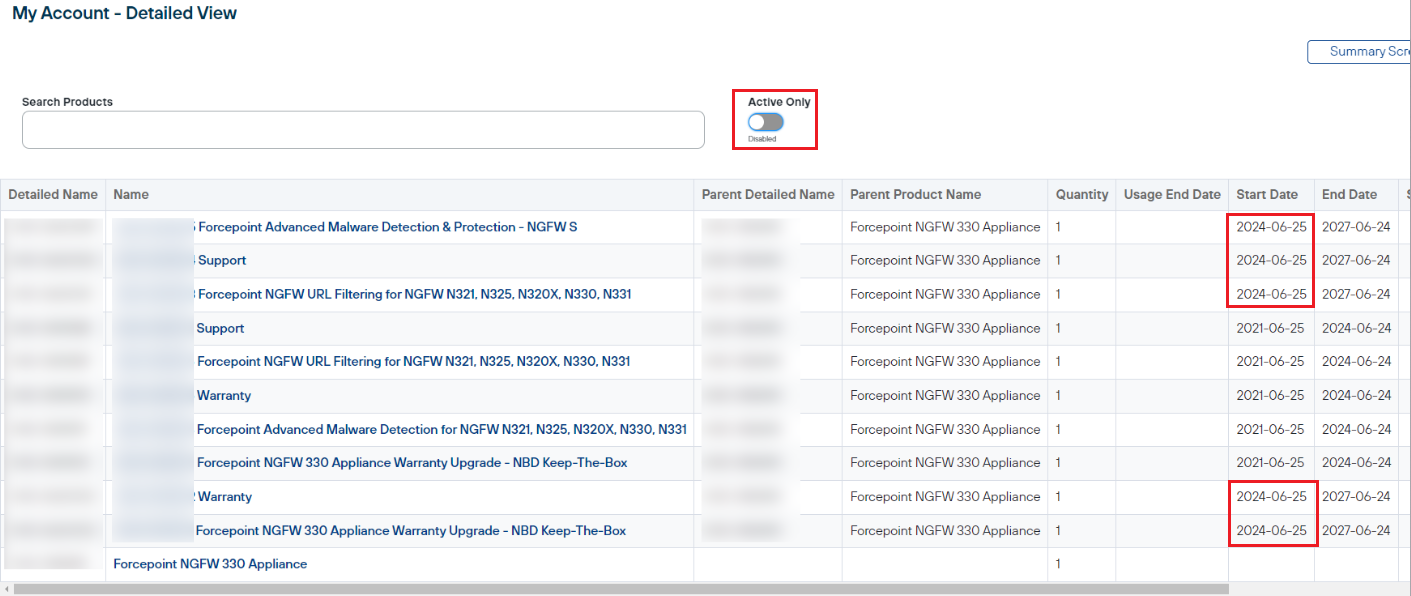Open URL Filtering link starting 2021-06-25
This screenshot has height=596, width=1411.
click(x=413, y=362)
